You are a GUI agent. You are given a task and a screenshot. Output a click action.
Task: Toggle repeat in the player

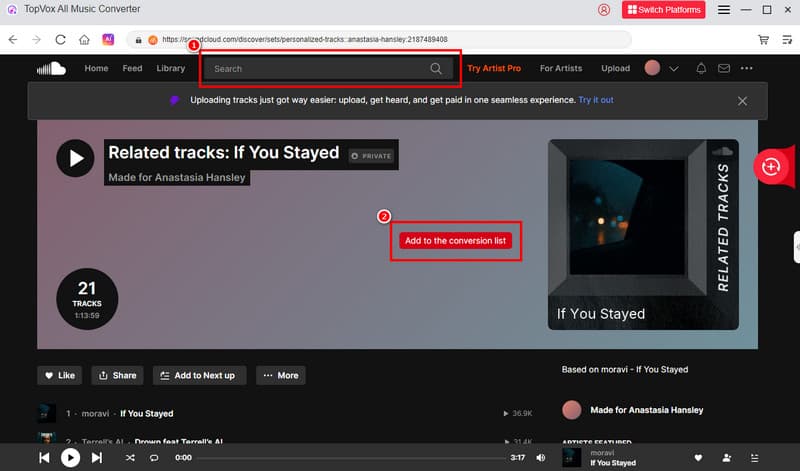tap(154, 458)
